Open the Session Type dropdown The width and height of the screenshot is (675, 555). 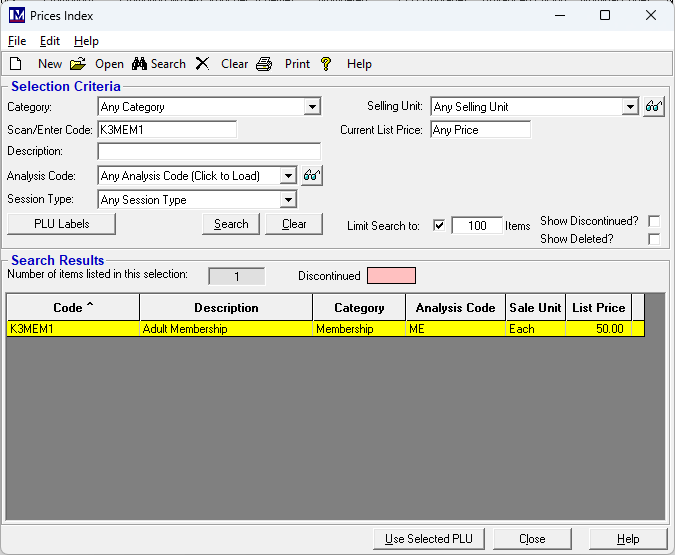[288, 200]
